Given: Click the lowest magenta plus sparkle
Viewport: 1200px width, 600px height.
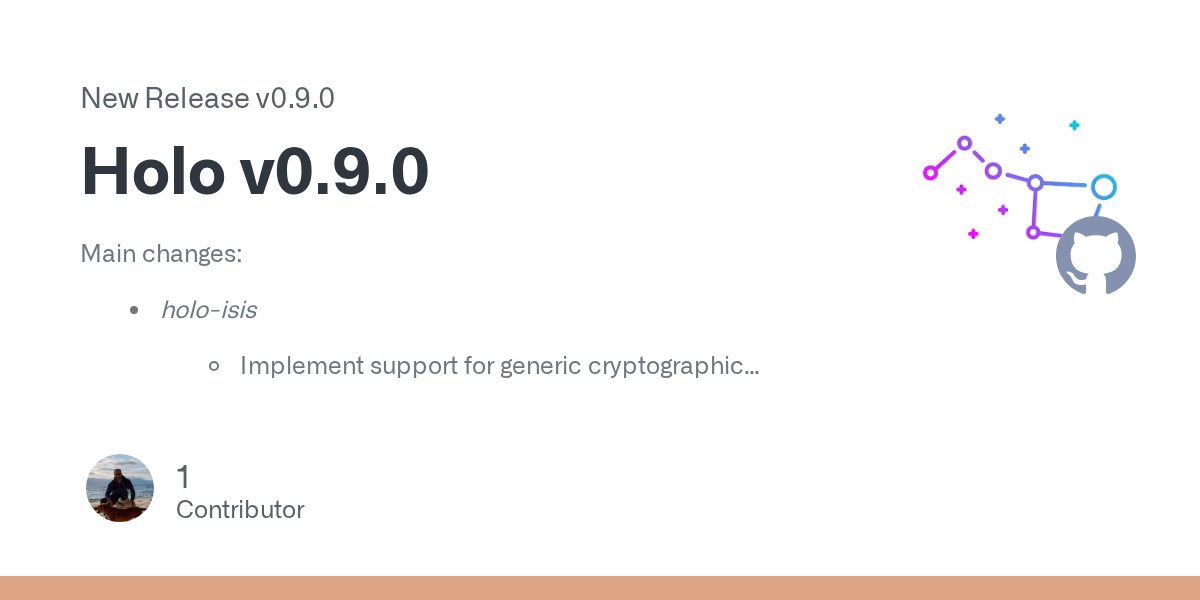Looking at the screenshot, I should click(x=972, y=234).
